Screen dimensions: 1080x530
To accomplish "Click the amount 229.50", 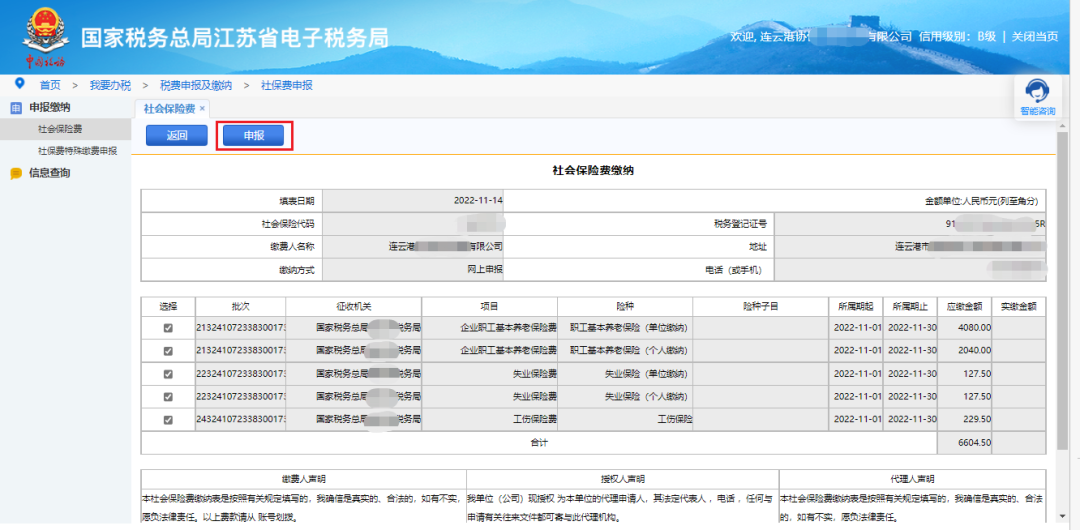I will (977, 419).
